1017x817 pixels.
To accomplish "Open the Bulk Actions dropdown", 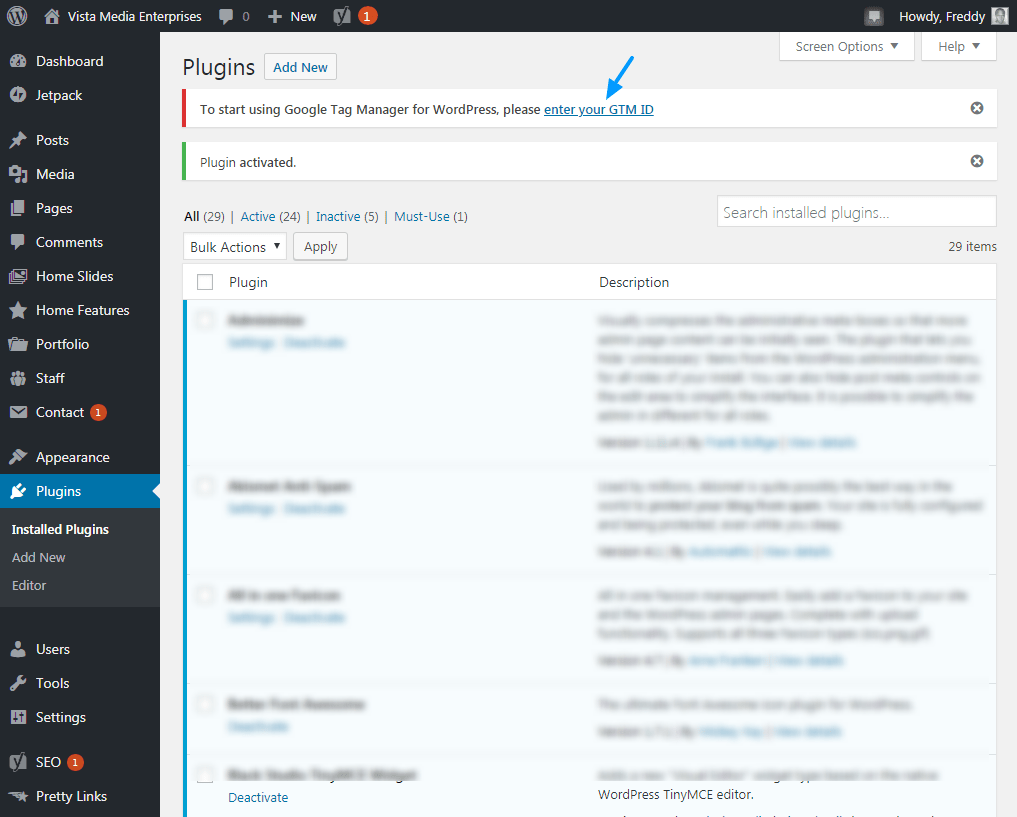I will click(x=235, y=247).
